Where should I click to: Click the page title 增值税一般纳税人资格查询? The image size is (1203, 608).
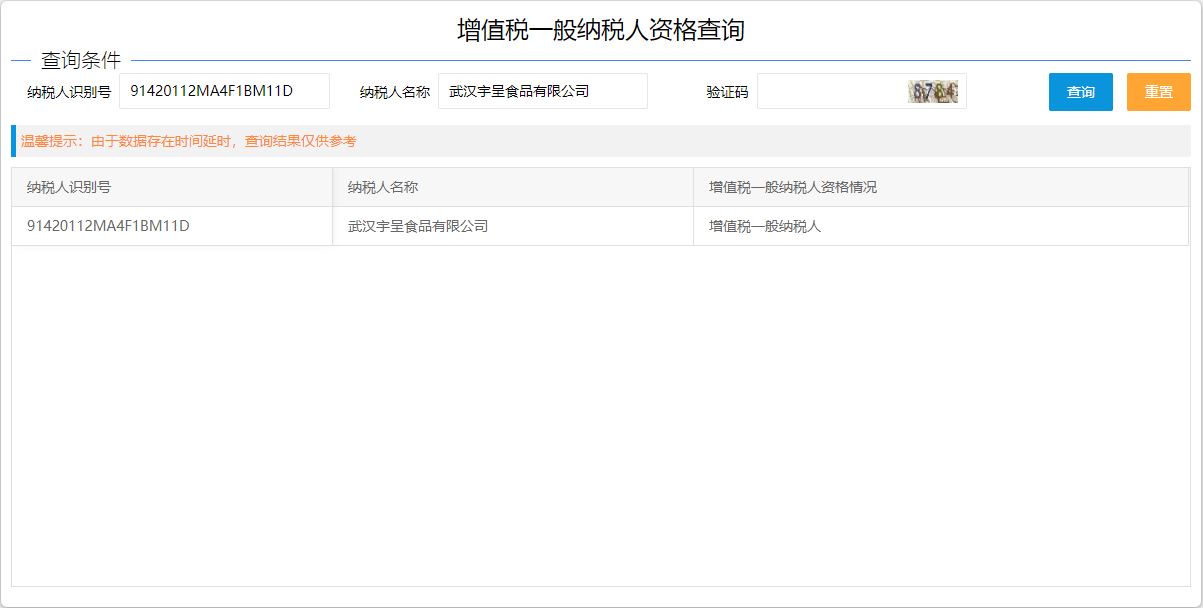pyautogui.click(x=601, y=30)
